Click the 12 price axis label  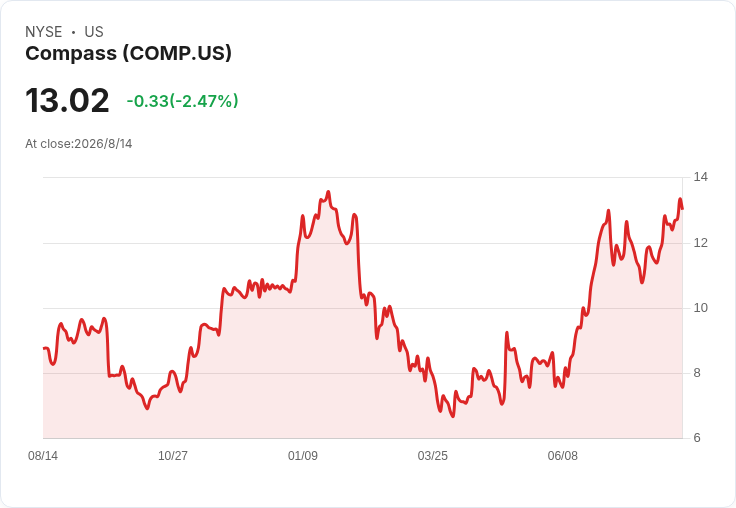click(701, 243)
